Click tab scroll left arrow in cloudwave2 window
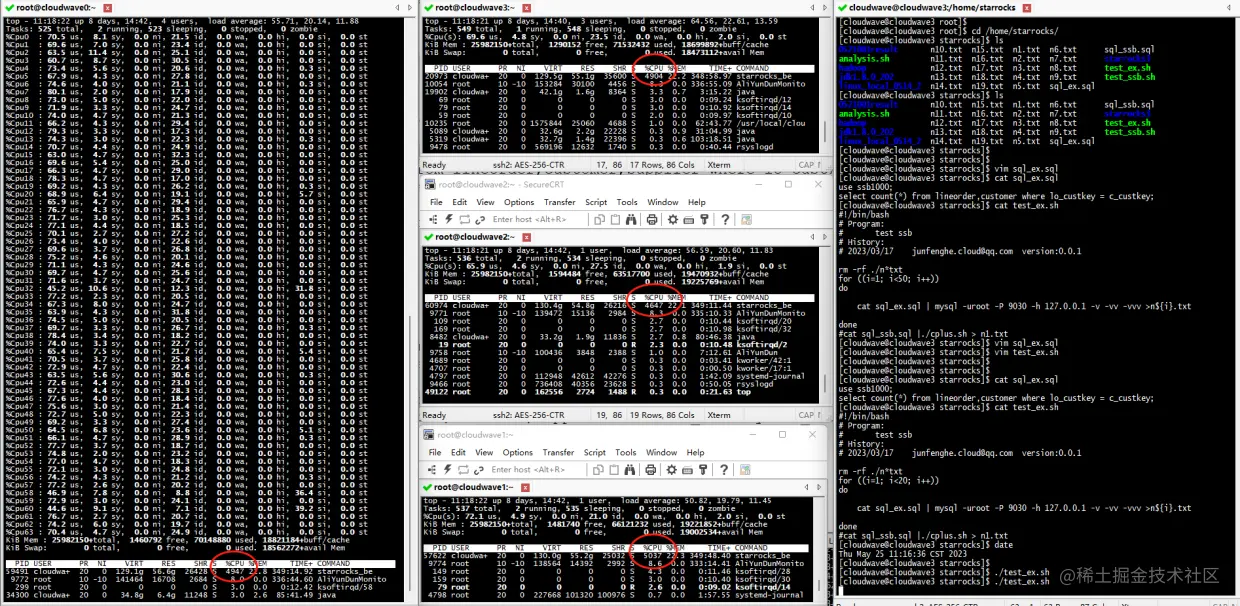This screenshot has width=1240, height=606. coord(812,237)
